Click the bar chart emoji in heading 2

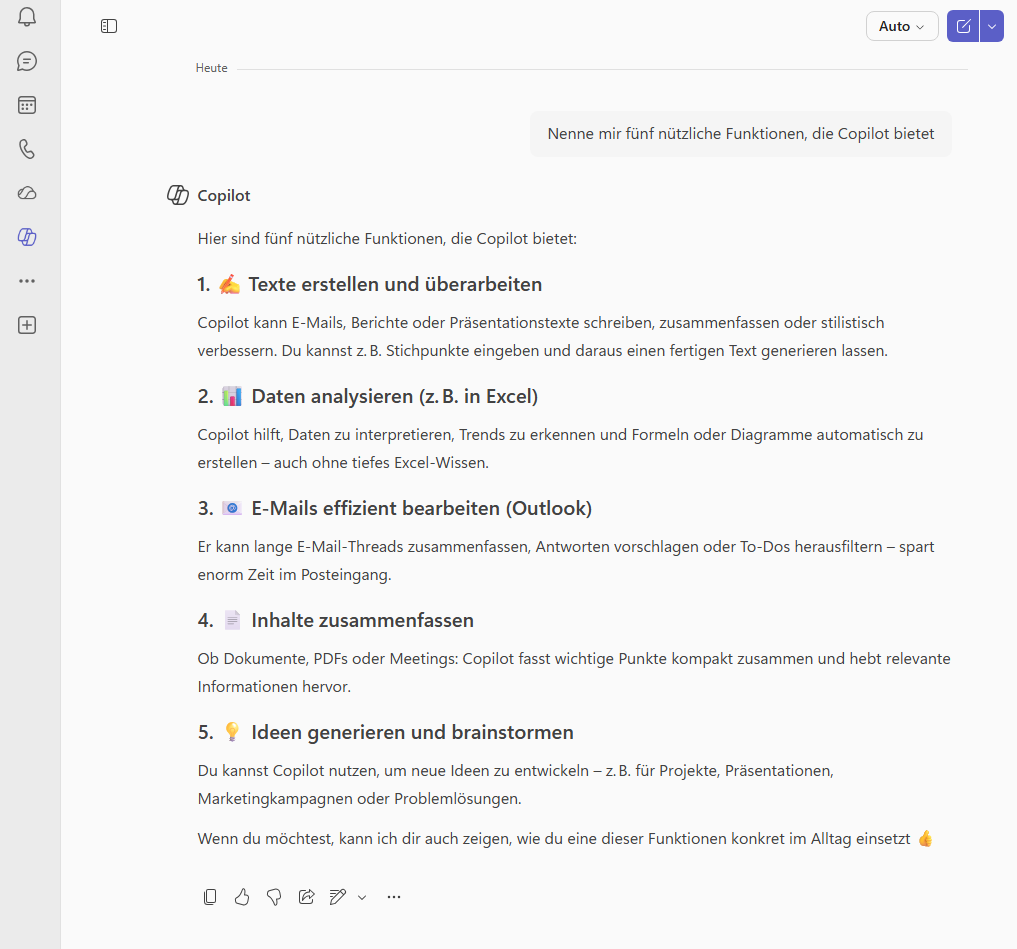click(x=232, y=396)
